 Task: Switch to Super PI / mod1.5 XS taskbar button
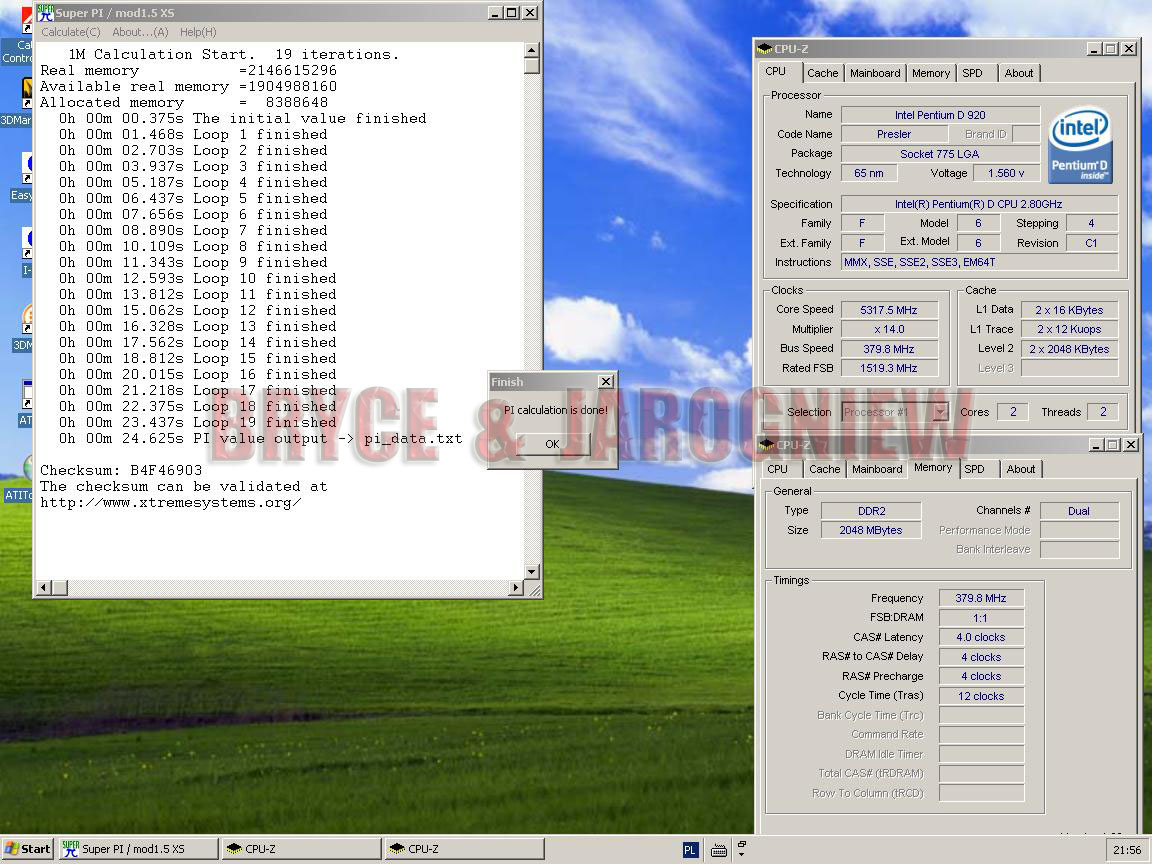point(139,849)
